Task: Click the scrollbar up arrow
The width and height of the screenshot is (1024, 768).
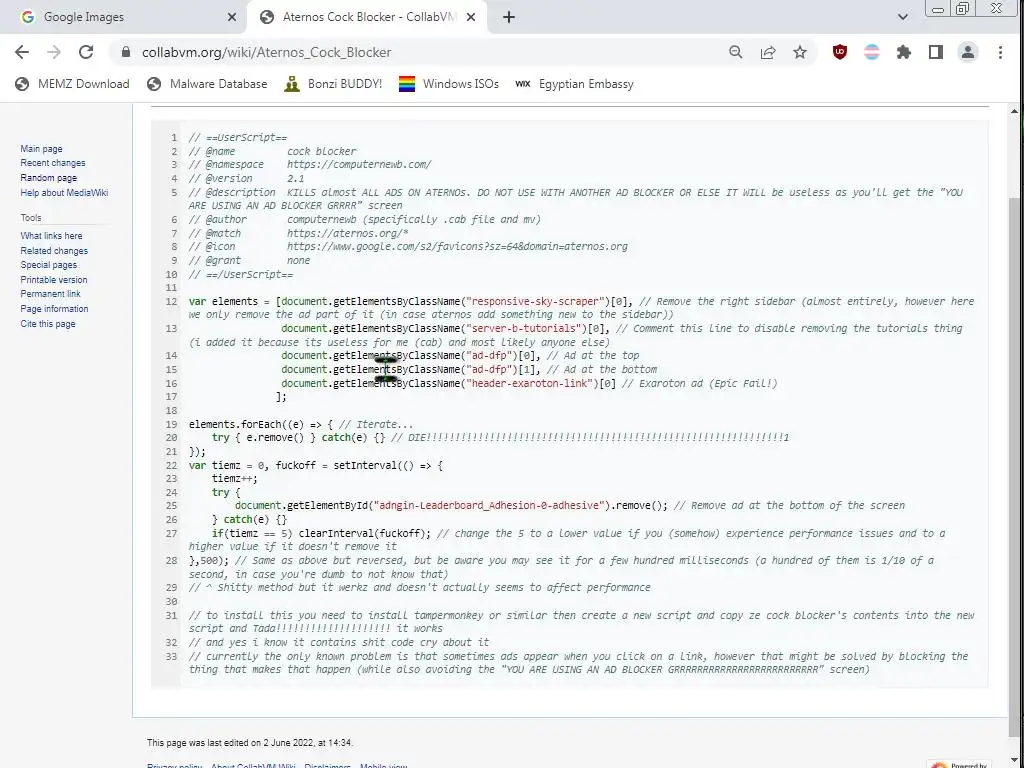Action: point(1014,112)
